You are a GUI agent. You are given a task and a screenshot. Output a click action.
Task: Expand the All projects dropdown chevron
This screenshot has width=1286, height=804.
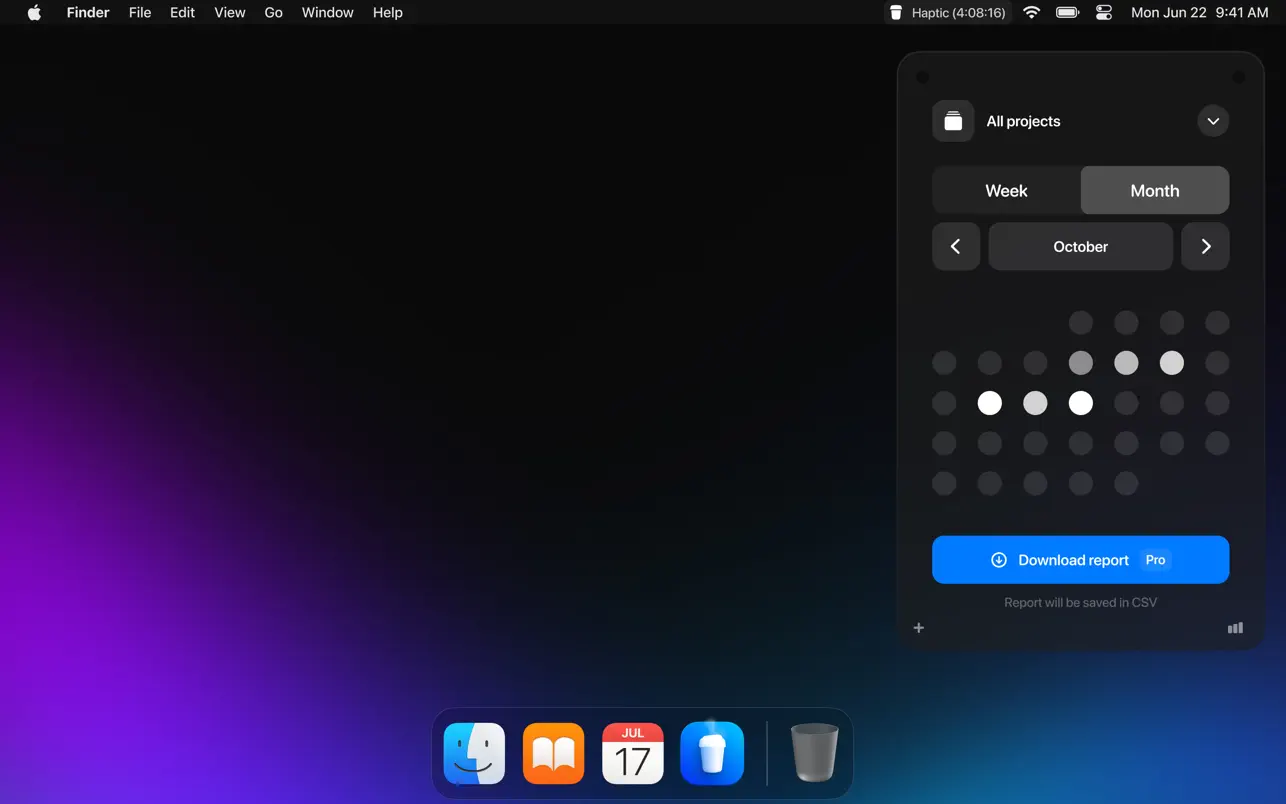click(1212, 121)
